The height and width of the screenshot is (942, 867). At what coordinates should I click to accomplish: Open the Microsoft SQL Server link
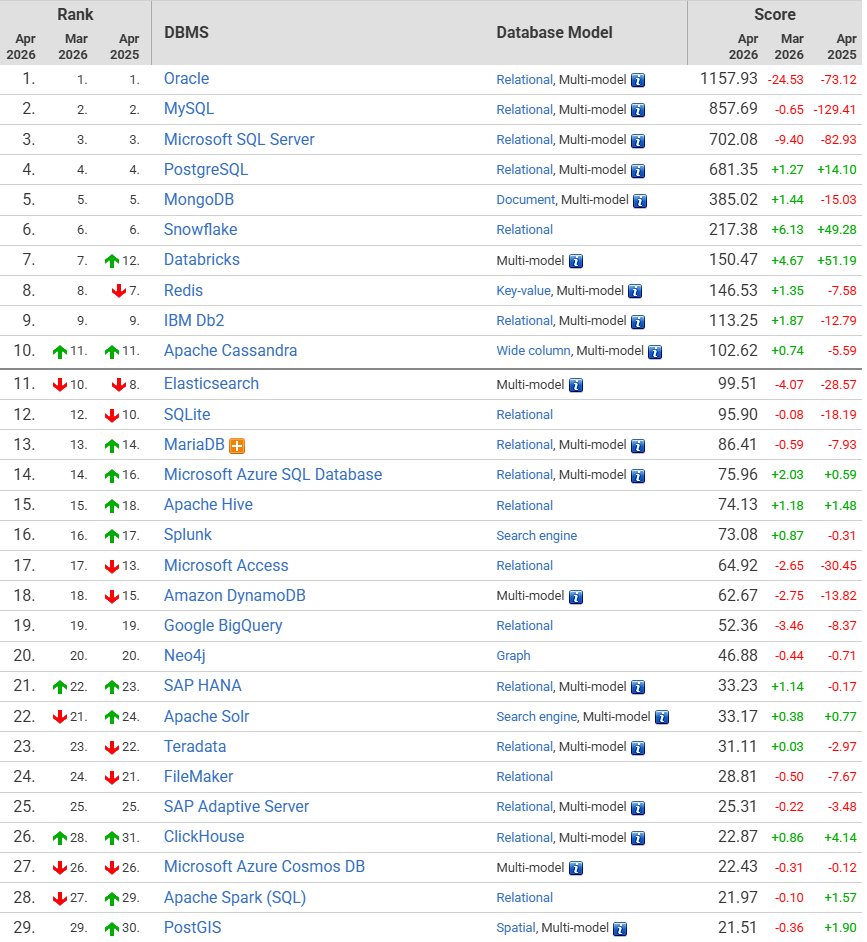(239, 139)
